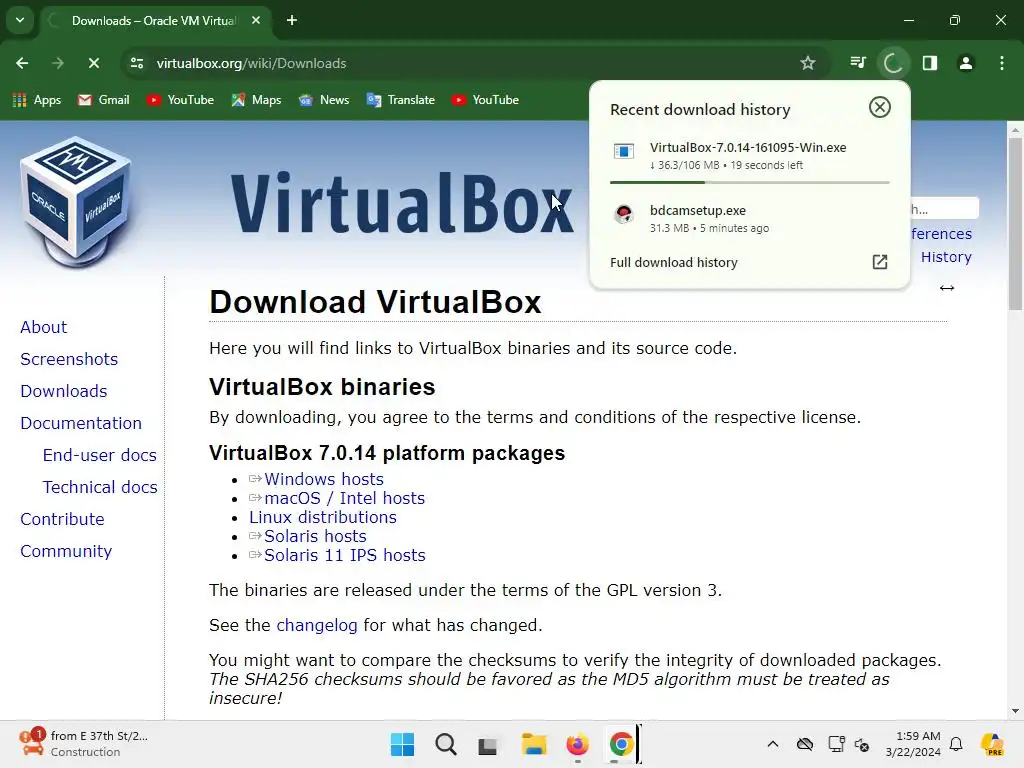The image size is (1024, 768).
Task: Open Technical docs sidebar link
Action: tap(100, 487)
